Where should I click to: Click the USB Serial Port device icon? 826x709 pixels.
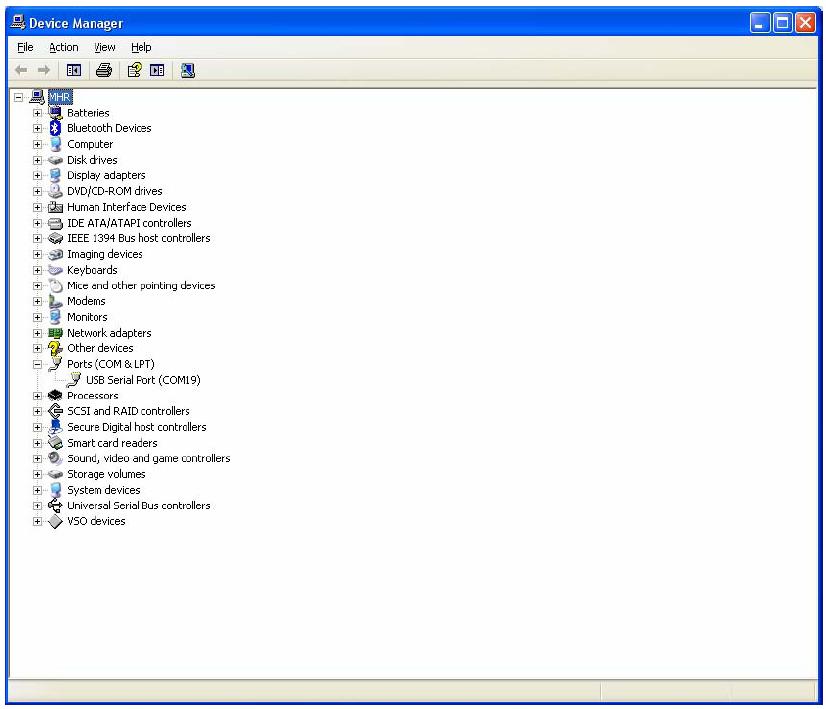74,380
